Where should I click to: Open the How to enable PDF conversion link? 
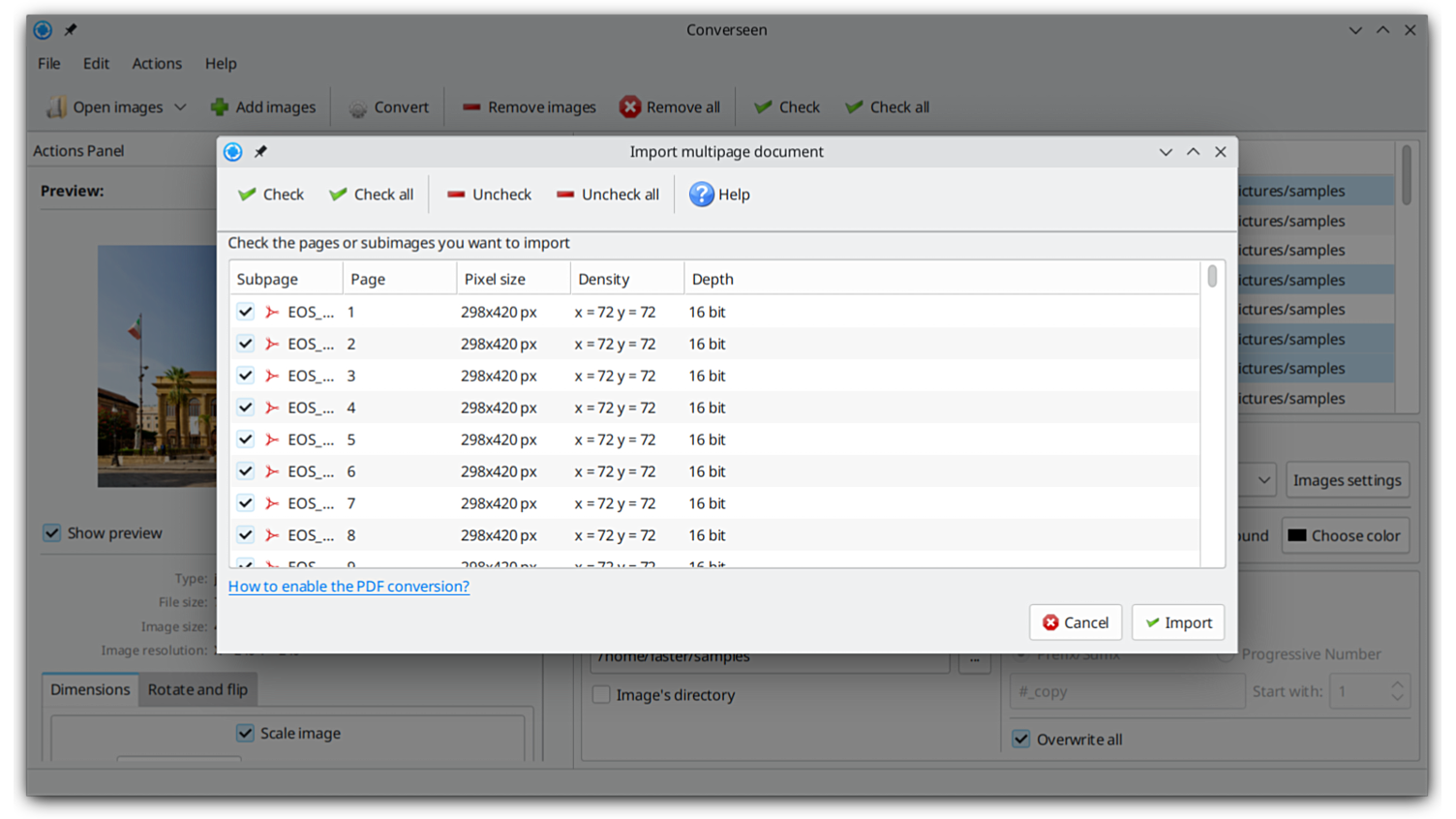349,587
